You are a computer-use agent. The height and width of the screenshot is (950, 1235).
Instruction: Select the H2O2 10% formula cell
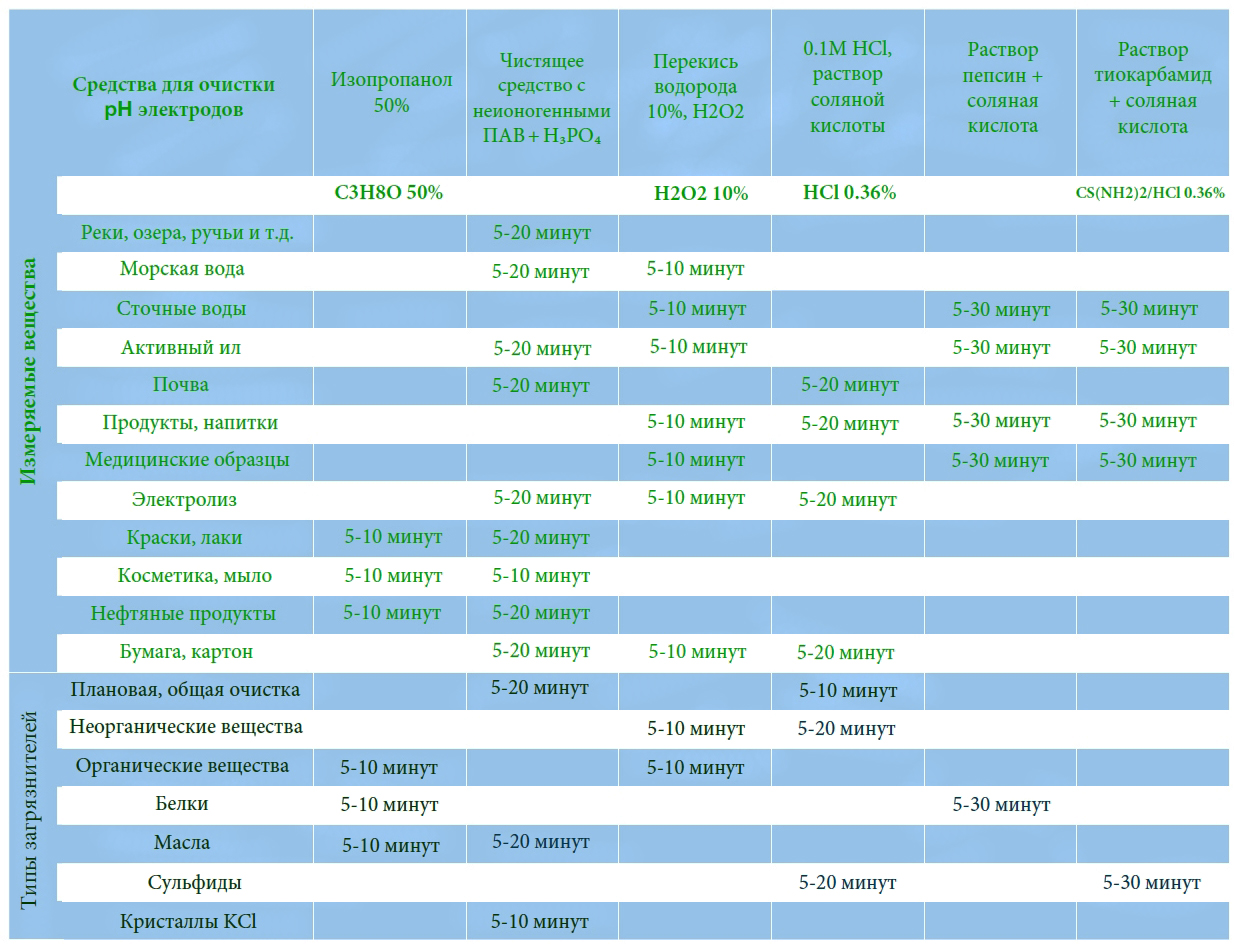pyautogui.click(x=700, y=194)
